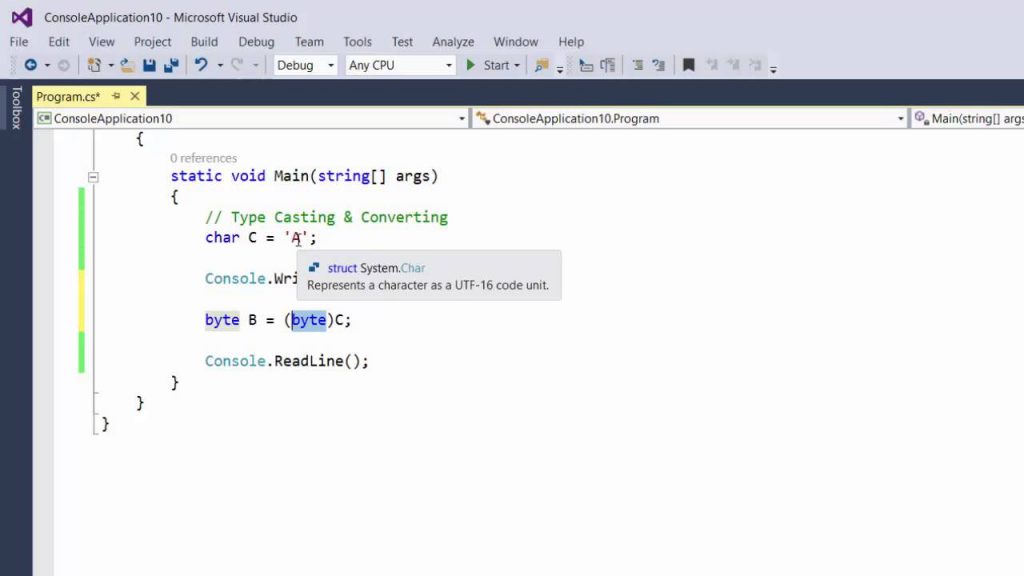This screenshot has width=1024, height=576.
Task: Click the Main method name in the signature
Action: tap(291, 176)
